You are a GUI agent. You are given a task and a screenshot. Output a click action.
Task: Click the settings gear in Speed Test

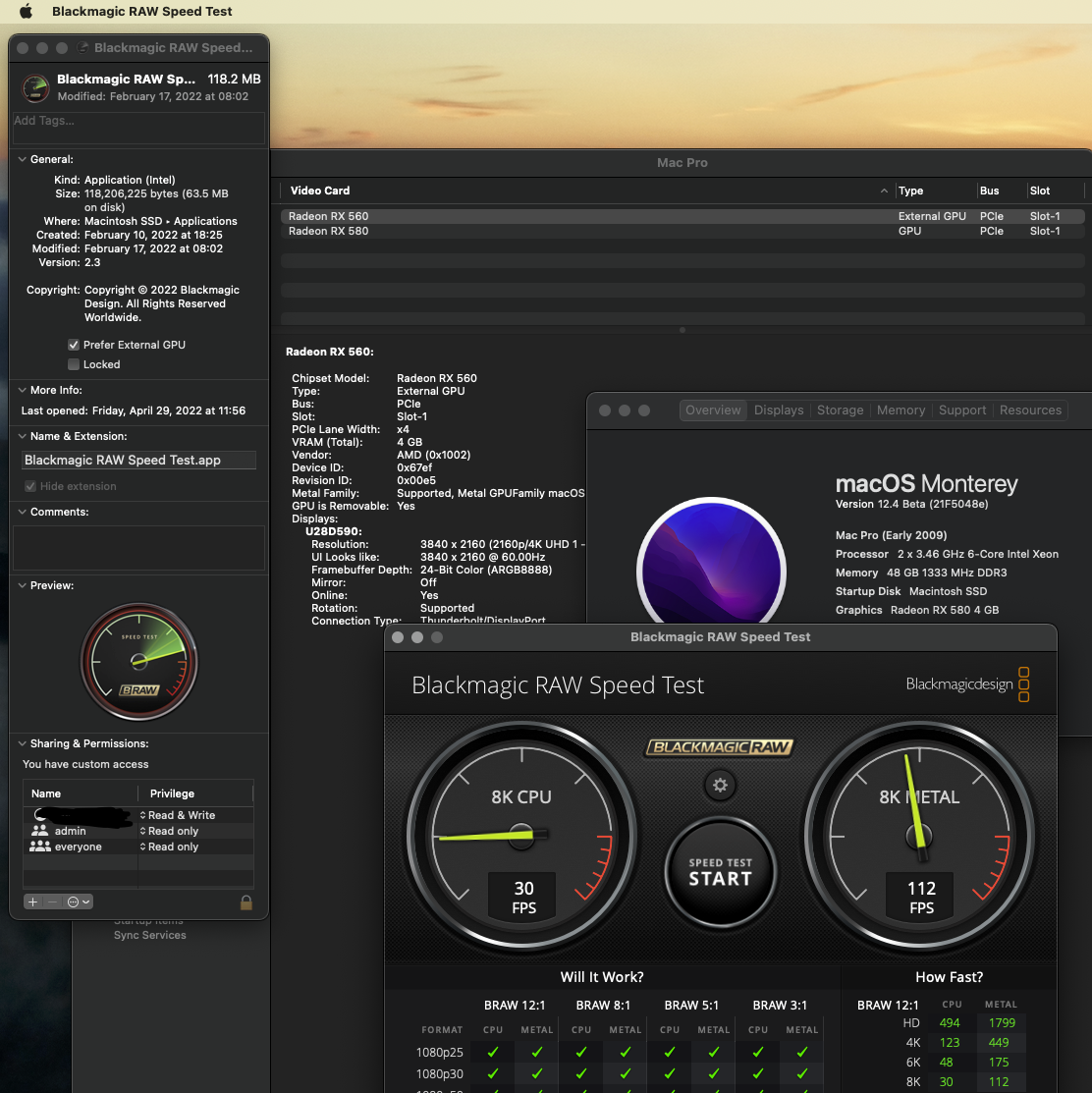click(x=720, y=786)
